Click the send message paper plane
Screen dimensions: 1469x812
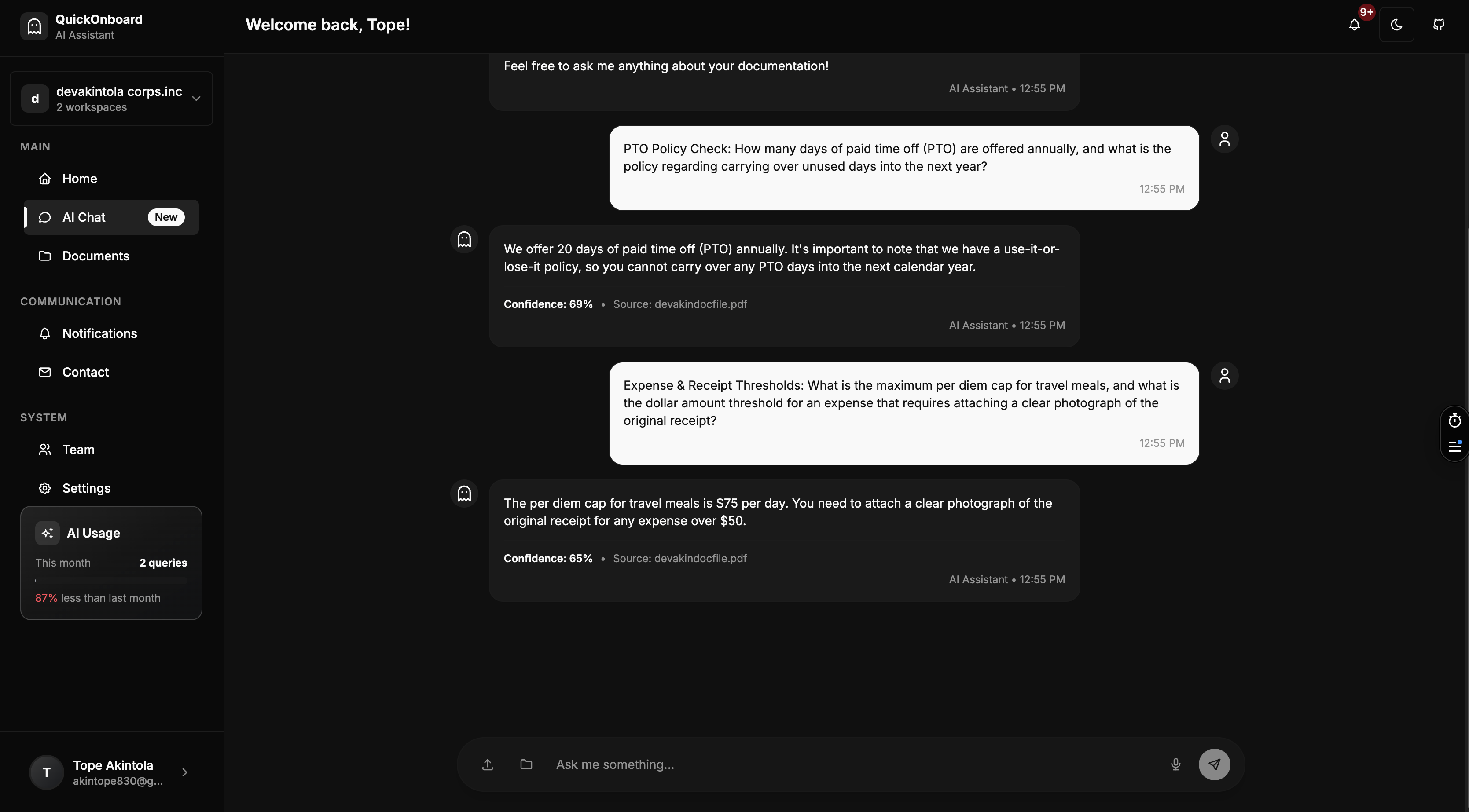1214,764
